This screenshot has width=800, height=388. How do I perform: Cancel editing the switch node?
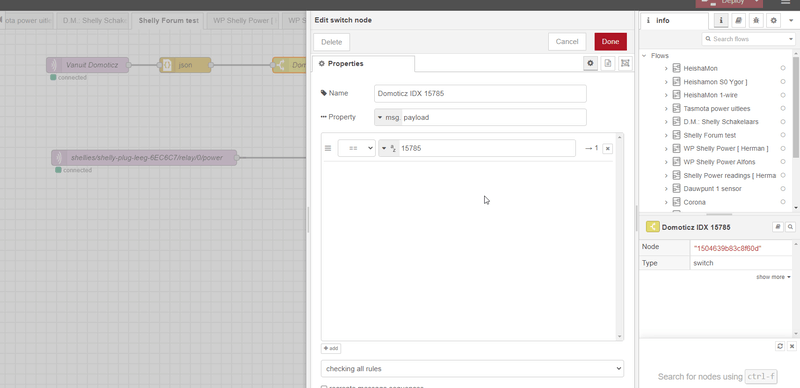tap(567, 42)
